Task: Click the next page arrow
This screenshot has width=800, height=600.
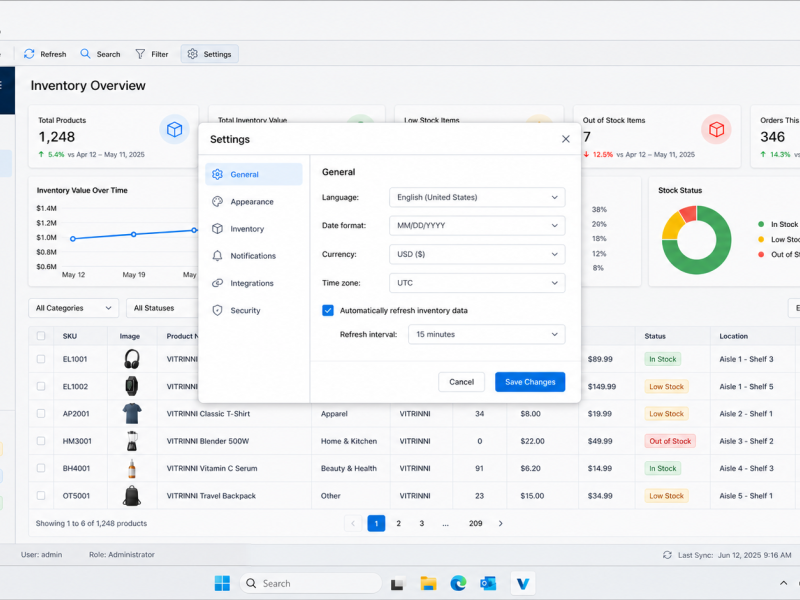Action: point(501,523)
